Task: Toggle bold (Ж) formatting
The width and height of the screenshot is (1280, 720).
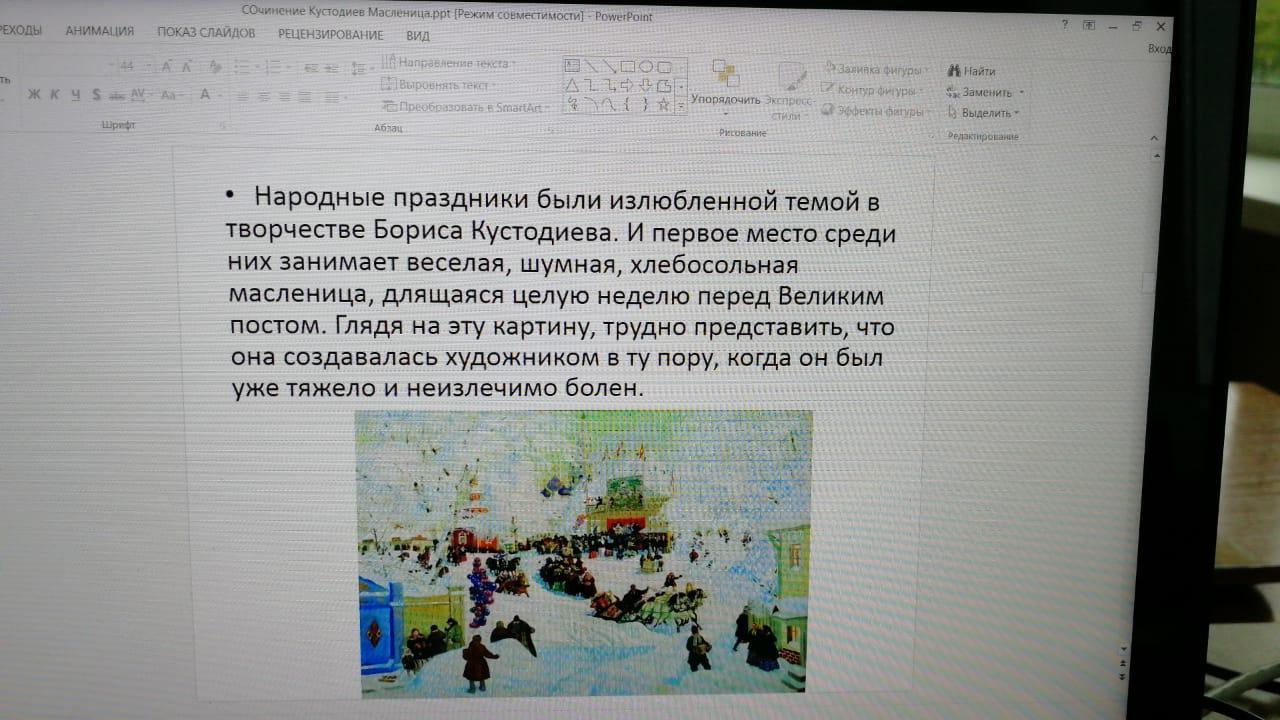Action: pyautogui.click(x=34, y=95)
